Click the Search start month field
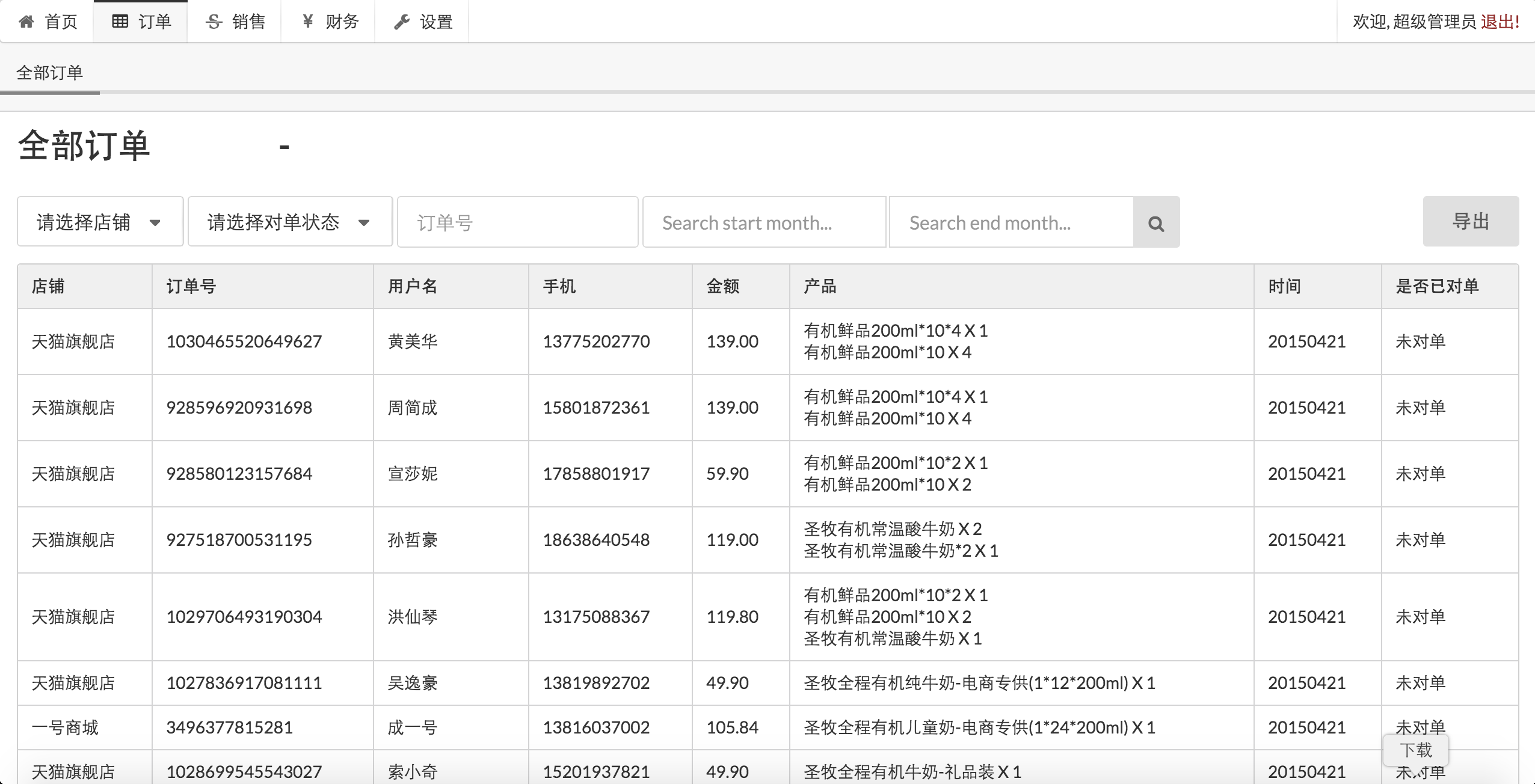The width and height of the screenshot is (1535, 784). point(764,222)
